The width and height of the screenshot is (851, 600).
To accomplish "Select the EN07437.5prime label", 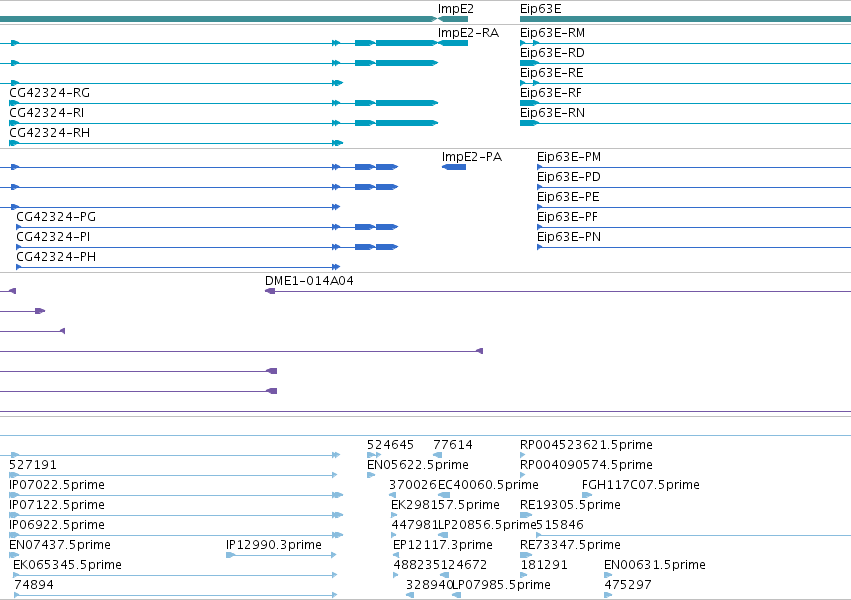I will pyautogui.click(x=60, y=545).
